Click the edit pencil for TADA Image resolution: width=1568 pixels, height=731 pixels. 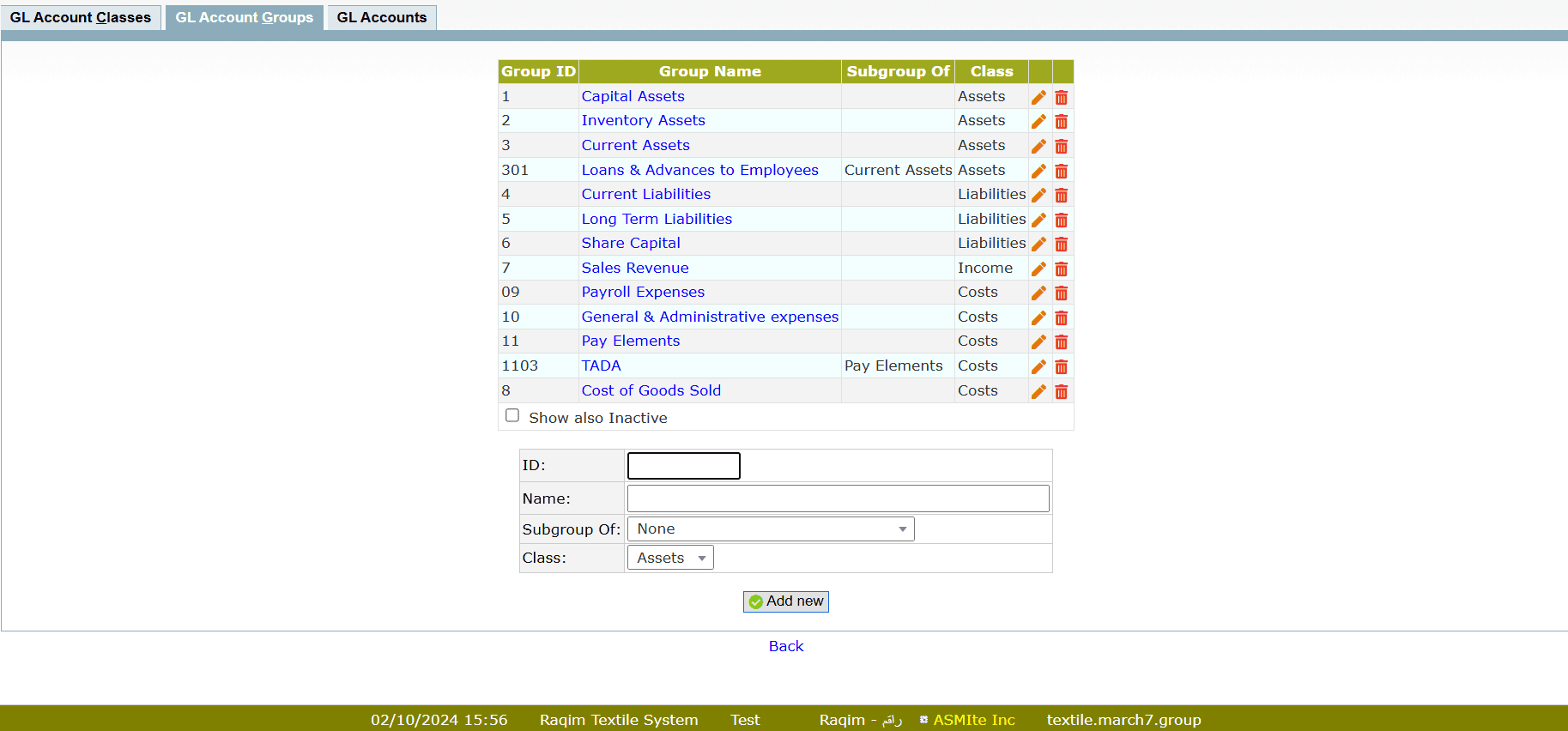(x=1038, y=367)
